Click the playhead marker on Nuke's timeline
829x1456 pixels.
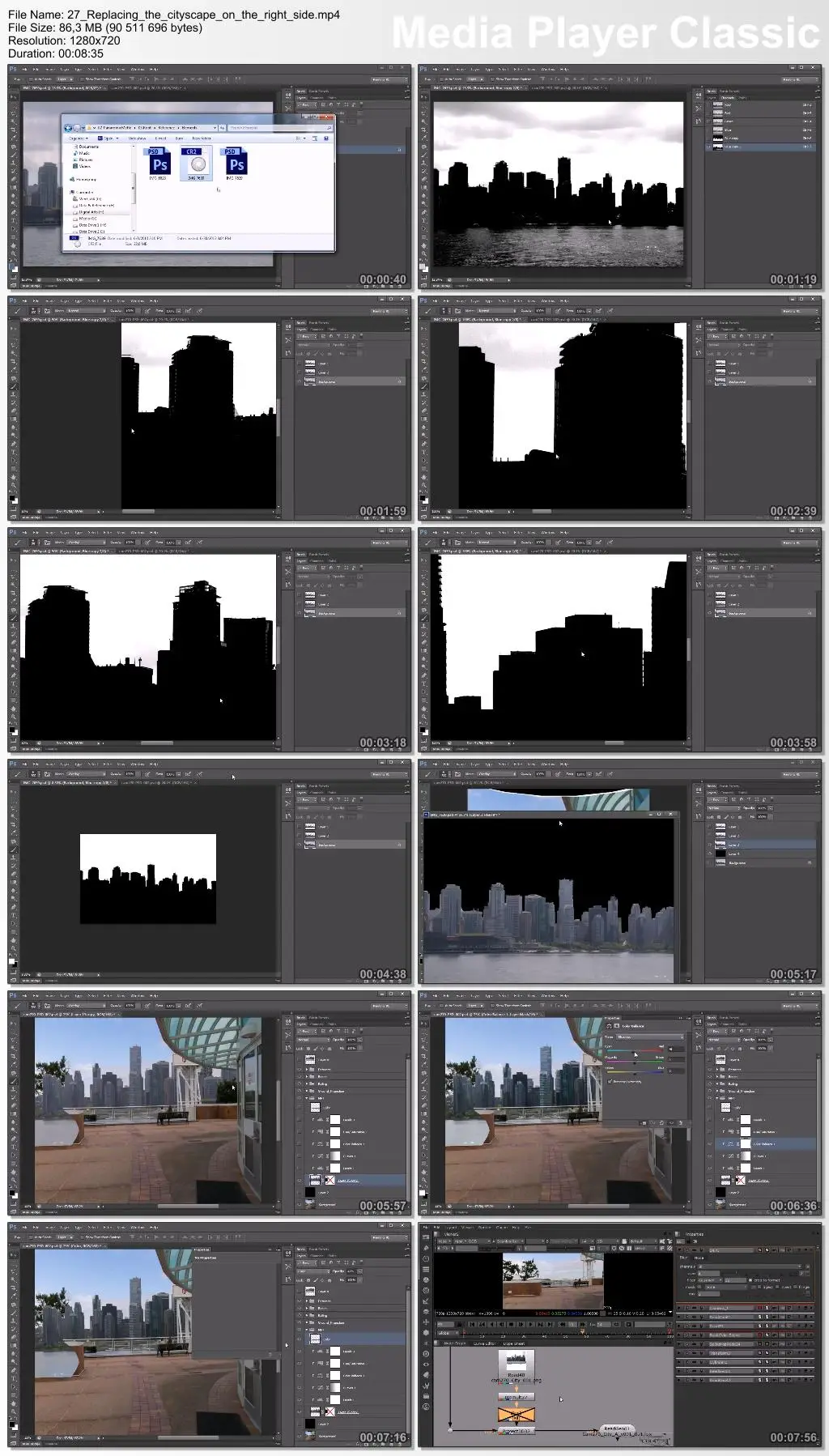(x=582, y=1331)
